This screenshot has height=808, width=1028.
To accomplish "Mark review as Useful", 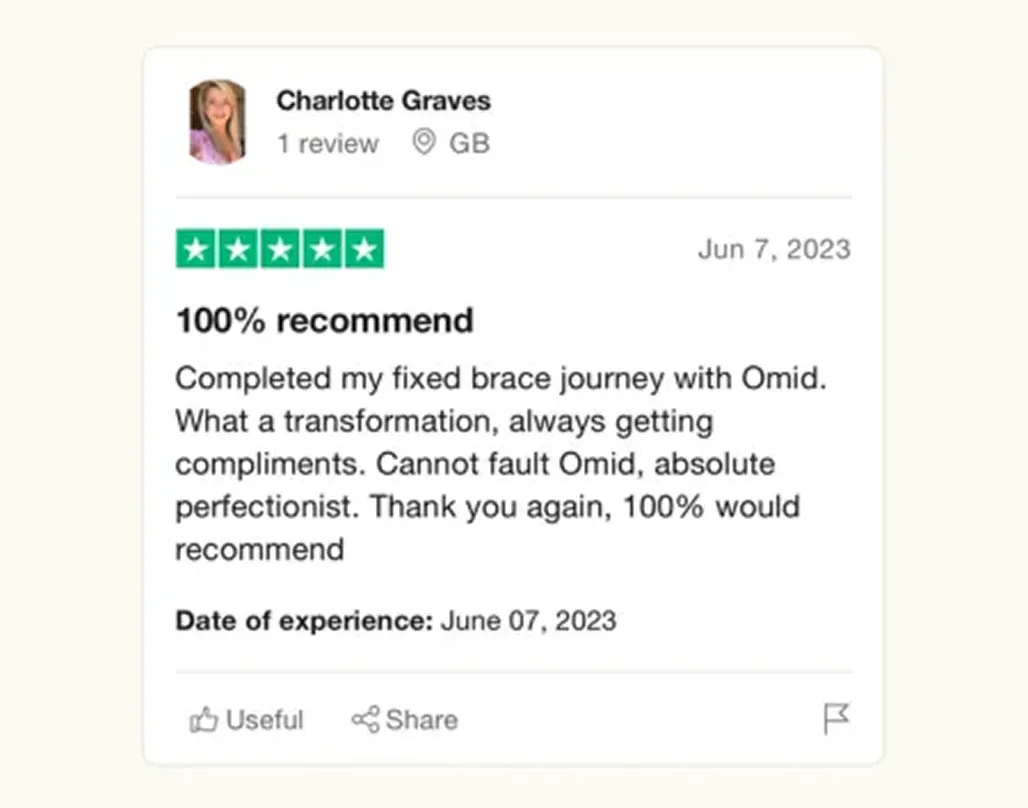I will click(x=247, y=719).
